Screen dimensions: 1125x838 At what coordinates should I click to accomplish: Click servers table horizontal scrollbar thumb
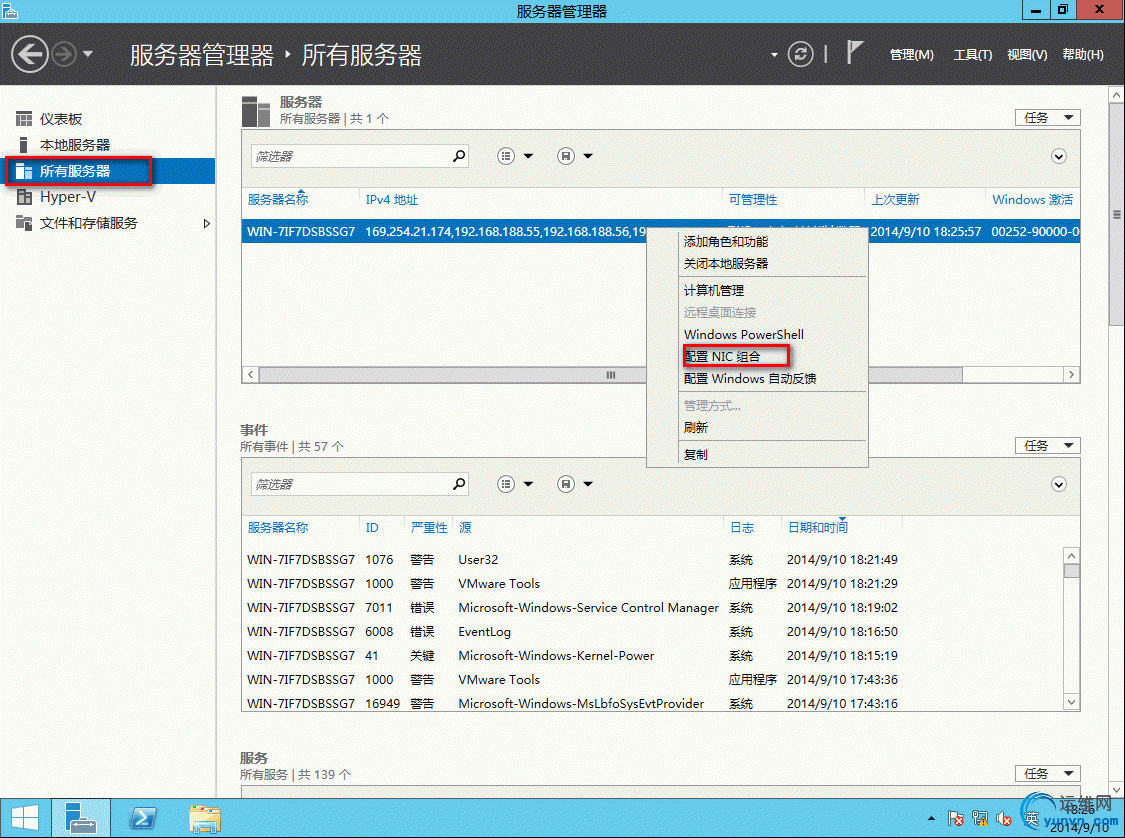611,375
